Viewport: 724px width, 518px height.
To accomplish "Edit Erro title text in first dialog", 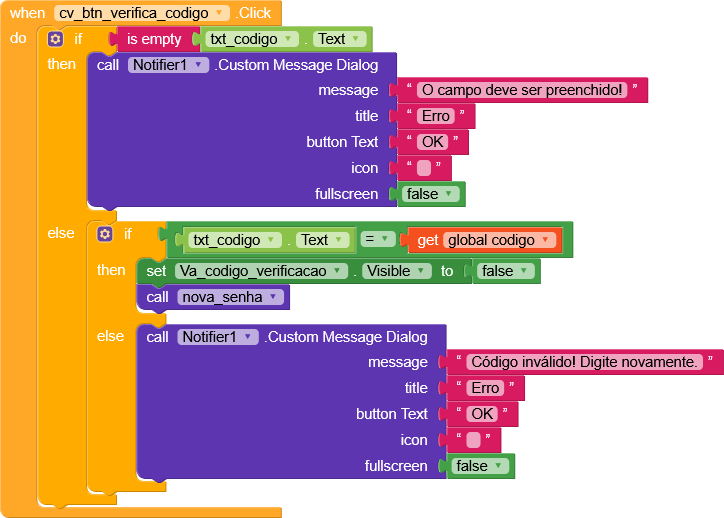I will [435, 116].
